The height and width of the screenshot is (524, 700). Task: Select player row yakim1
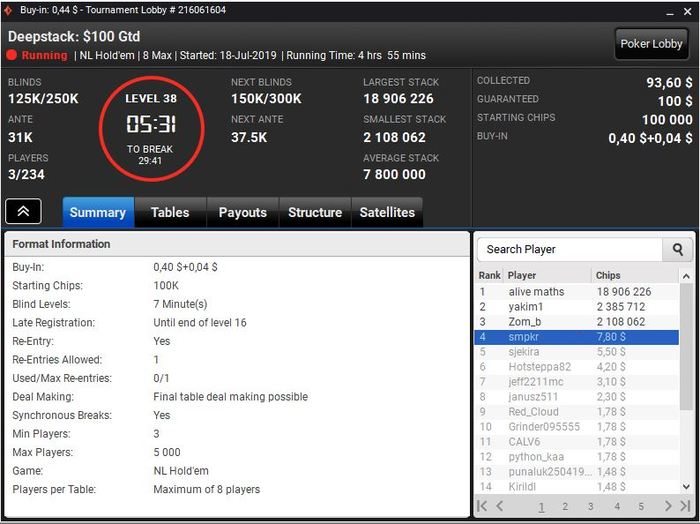[577, 307]
